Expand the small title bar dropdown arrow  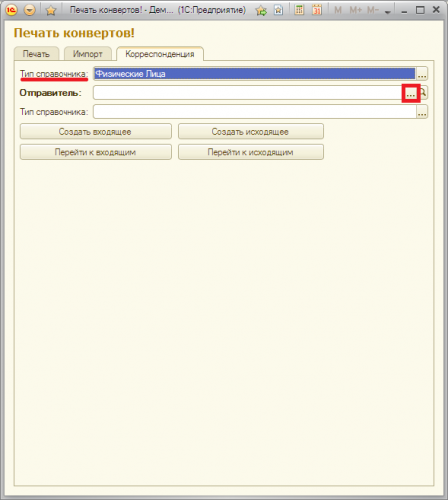pos(387,12)
